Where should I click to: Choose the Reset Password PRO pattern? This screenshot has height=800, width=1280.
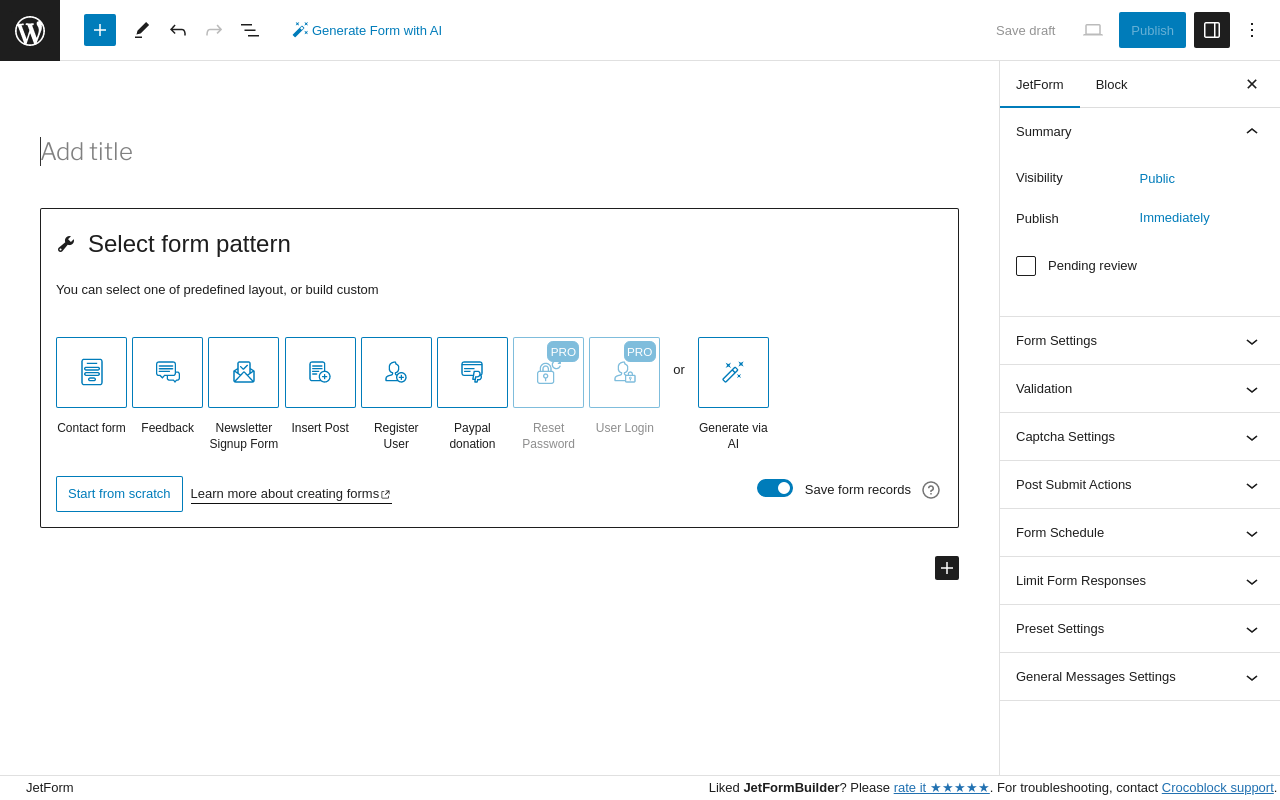point(548,372)
